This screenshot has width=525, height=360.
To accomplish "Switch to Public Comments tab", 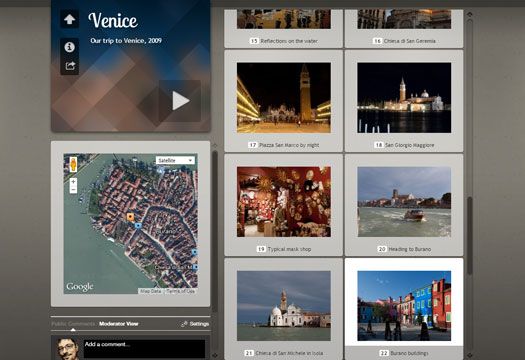I will 73,324.
